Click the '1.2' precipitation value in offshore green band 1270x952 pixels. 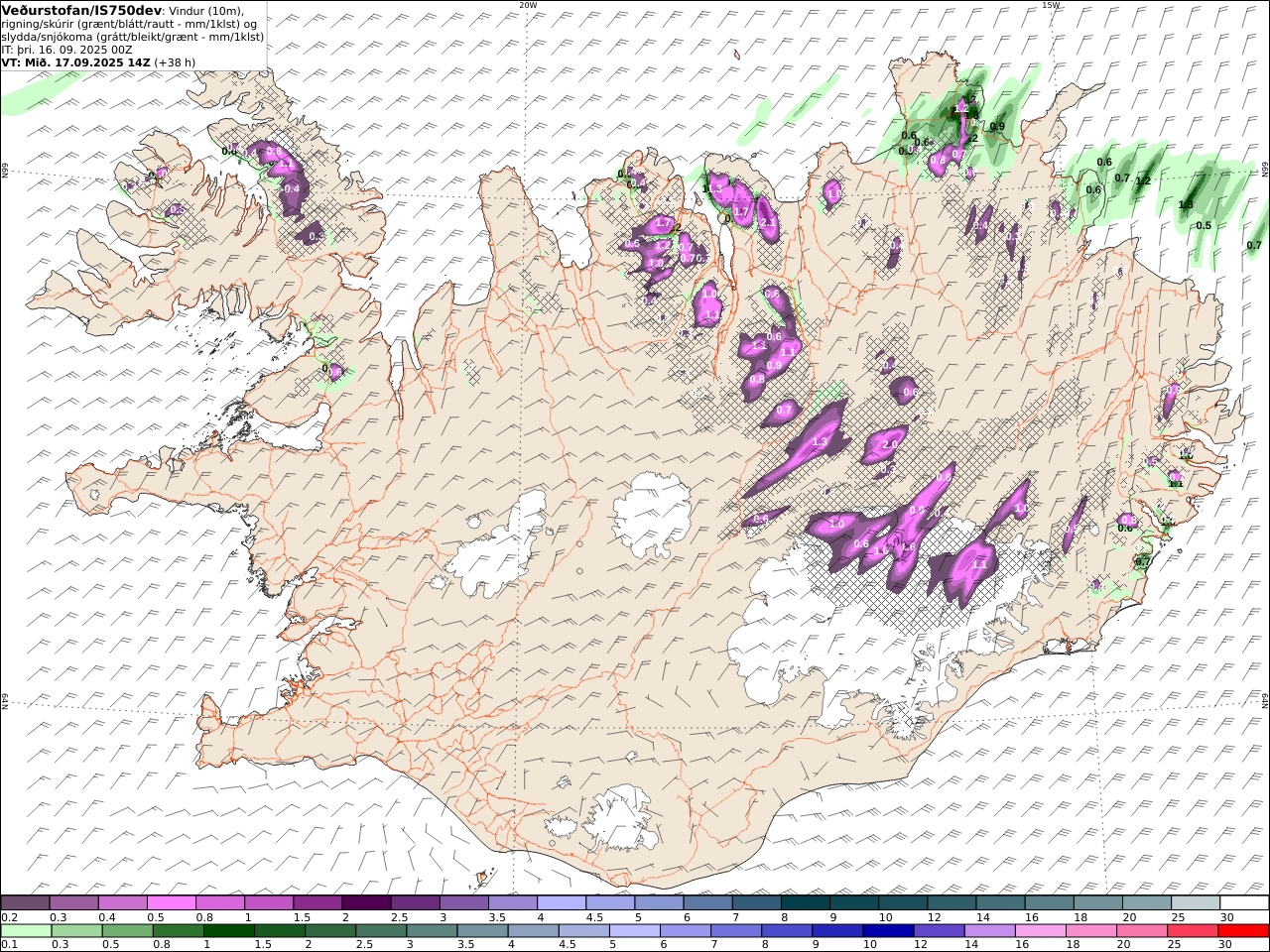pos(1143,180)
